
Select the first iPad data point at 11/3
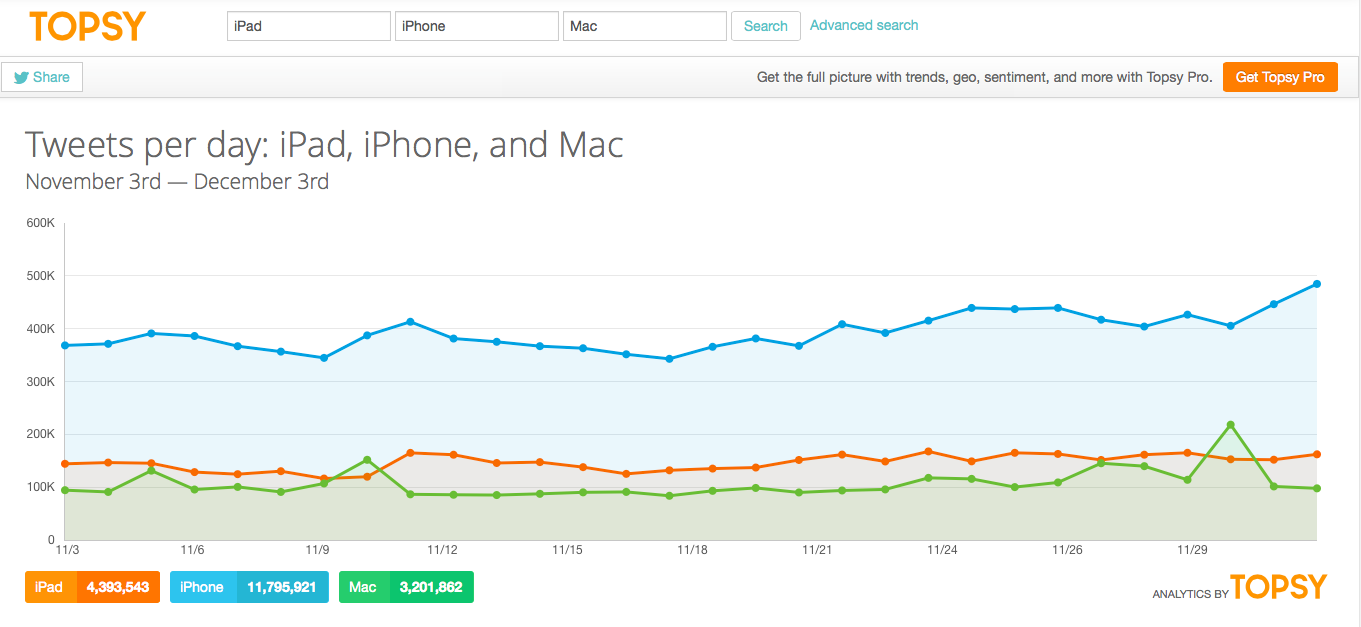click(65, 464)
